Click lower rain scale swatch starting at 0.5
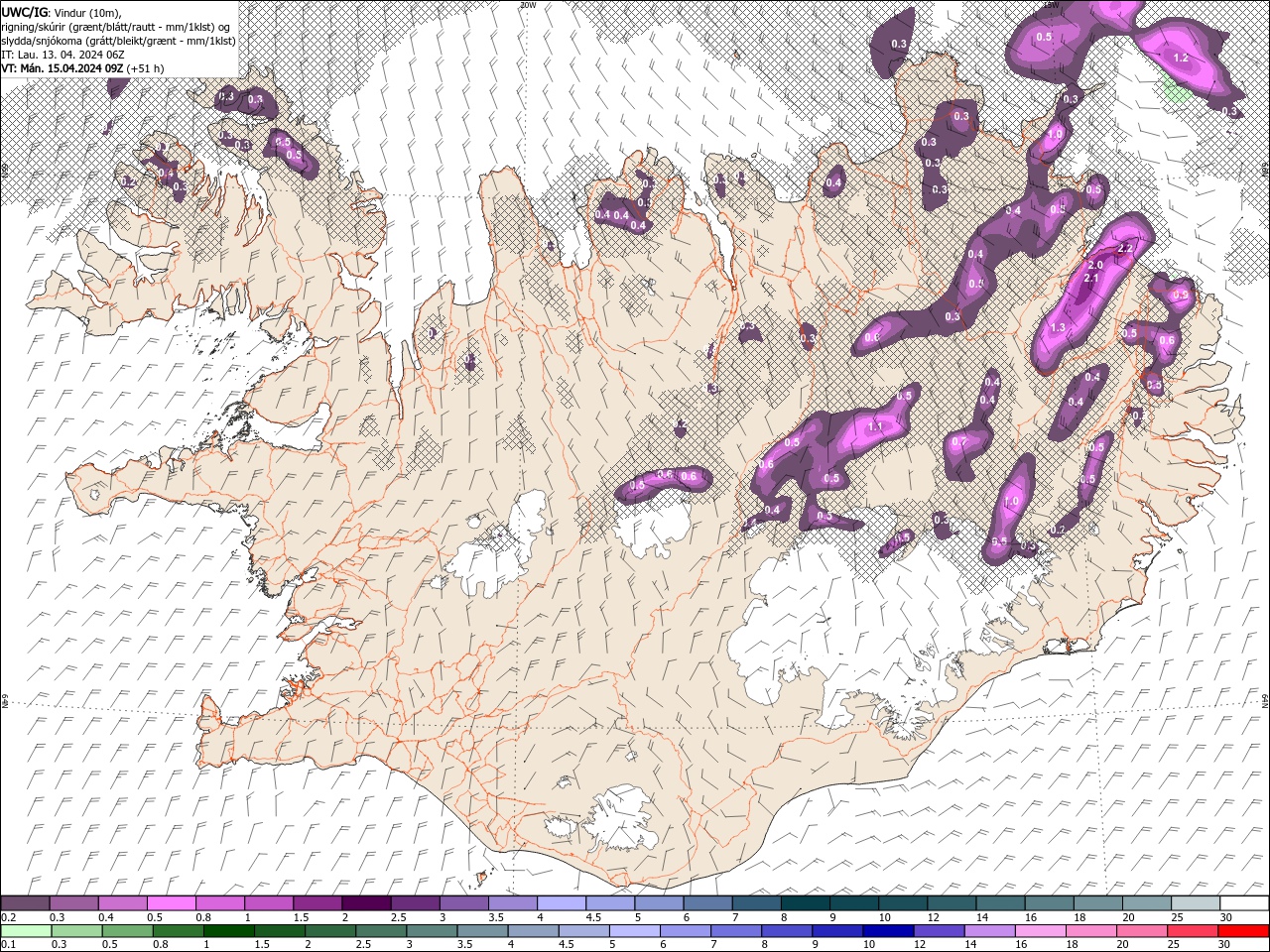Image resolution: width=1270 pixels, height=952 pixels. (127, 931)
